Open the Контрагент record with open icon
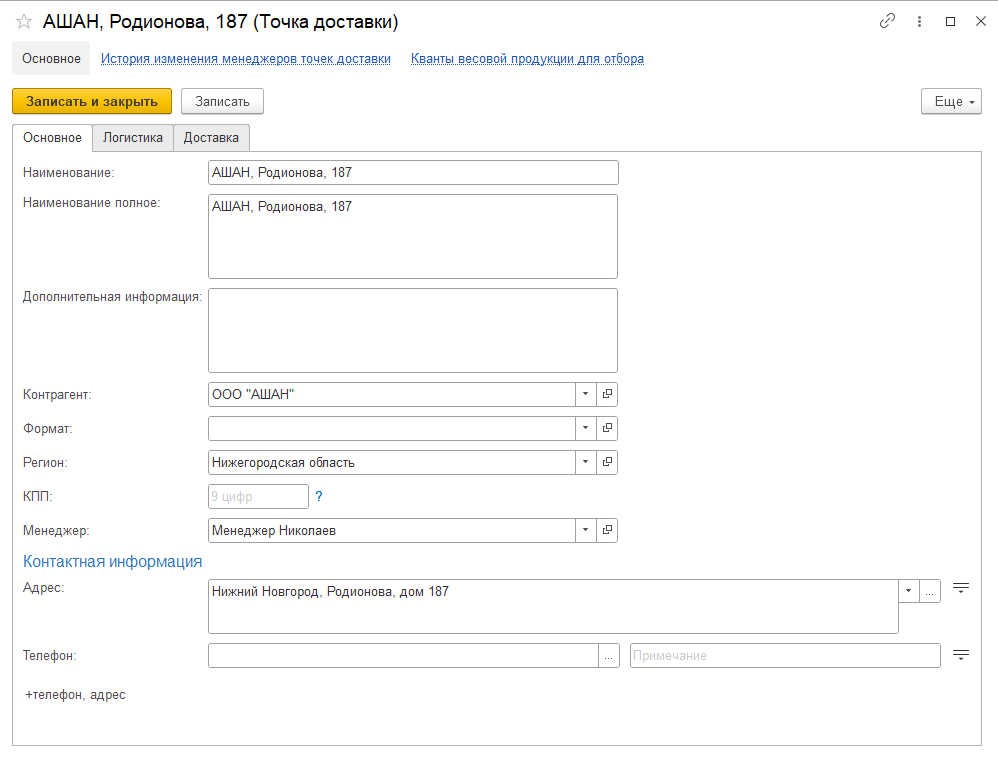This screenshot has height=757, width=998. 607,395
